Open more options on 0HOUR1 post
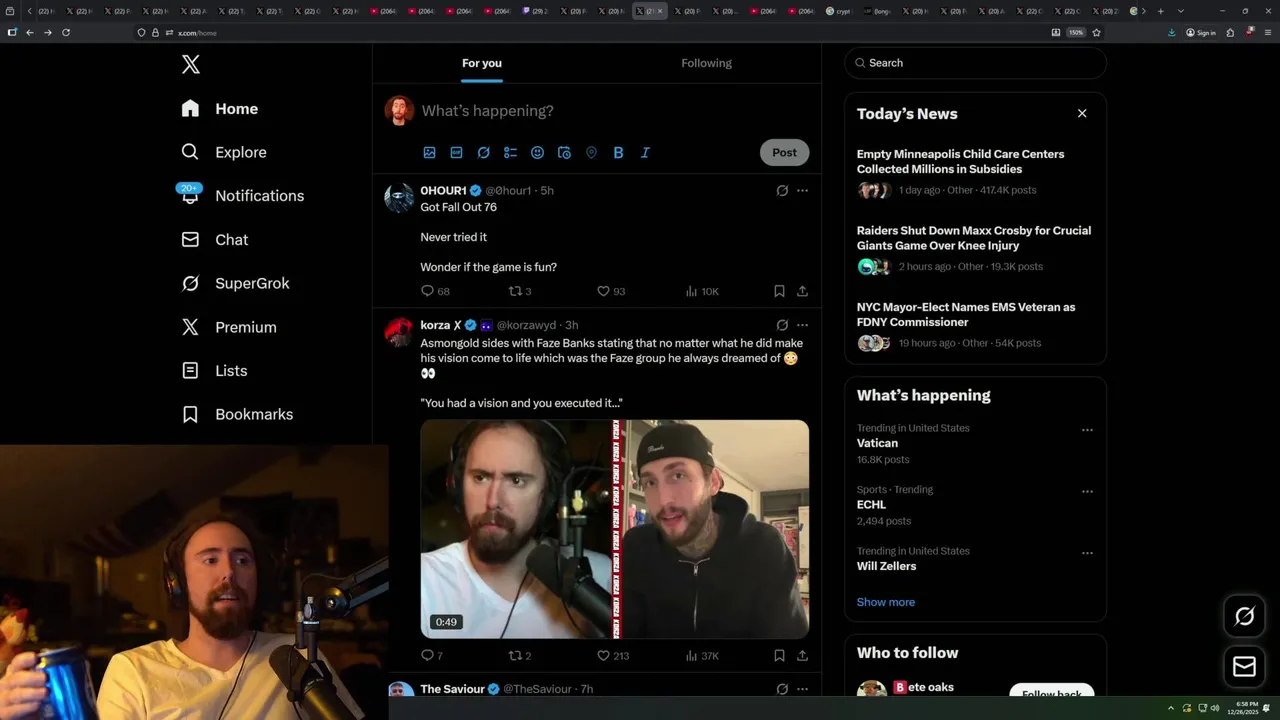 802,190
